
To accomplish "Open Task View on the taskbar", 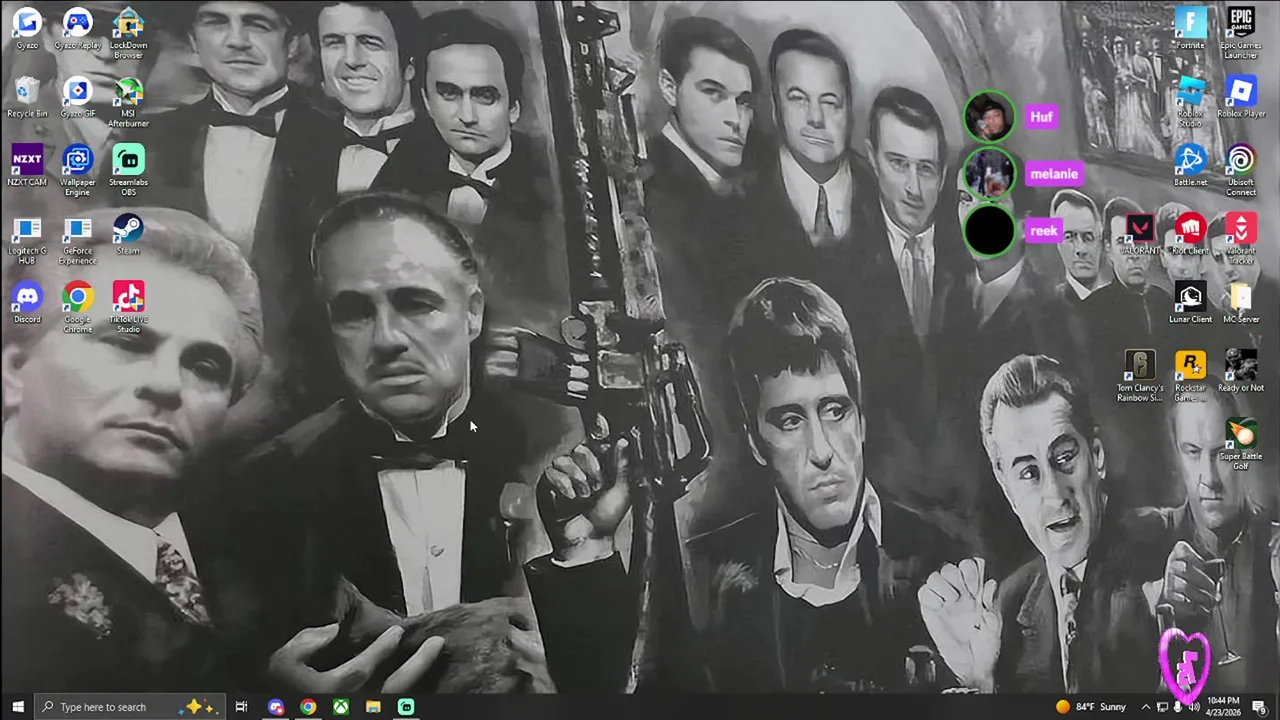I will click(241, 707).
